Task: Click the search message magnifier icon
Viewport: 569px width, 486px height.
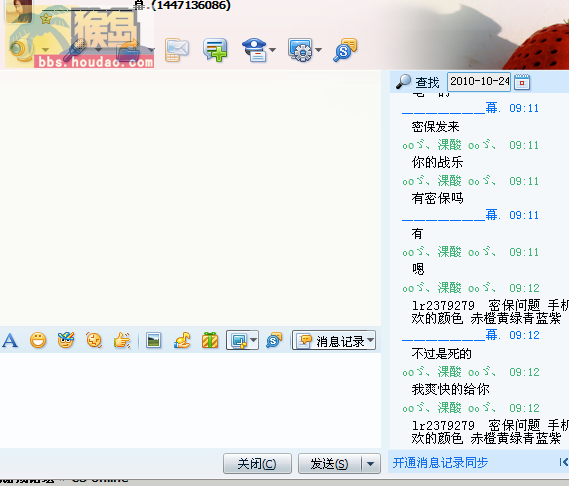Action: click(403, 82)
